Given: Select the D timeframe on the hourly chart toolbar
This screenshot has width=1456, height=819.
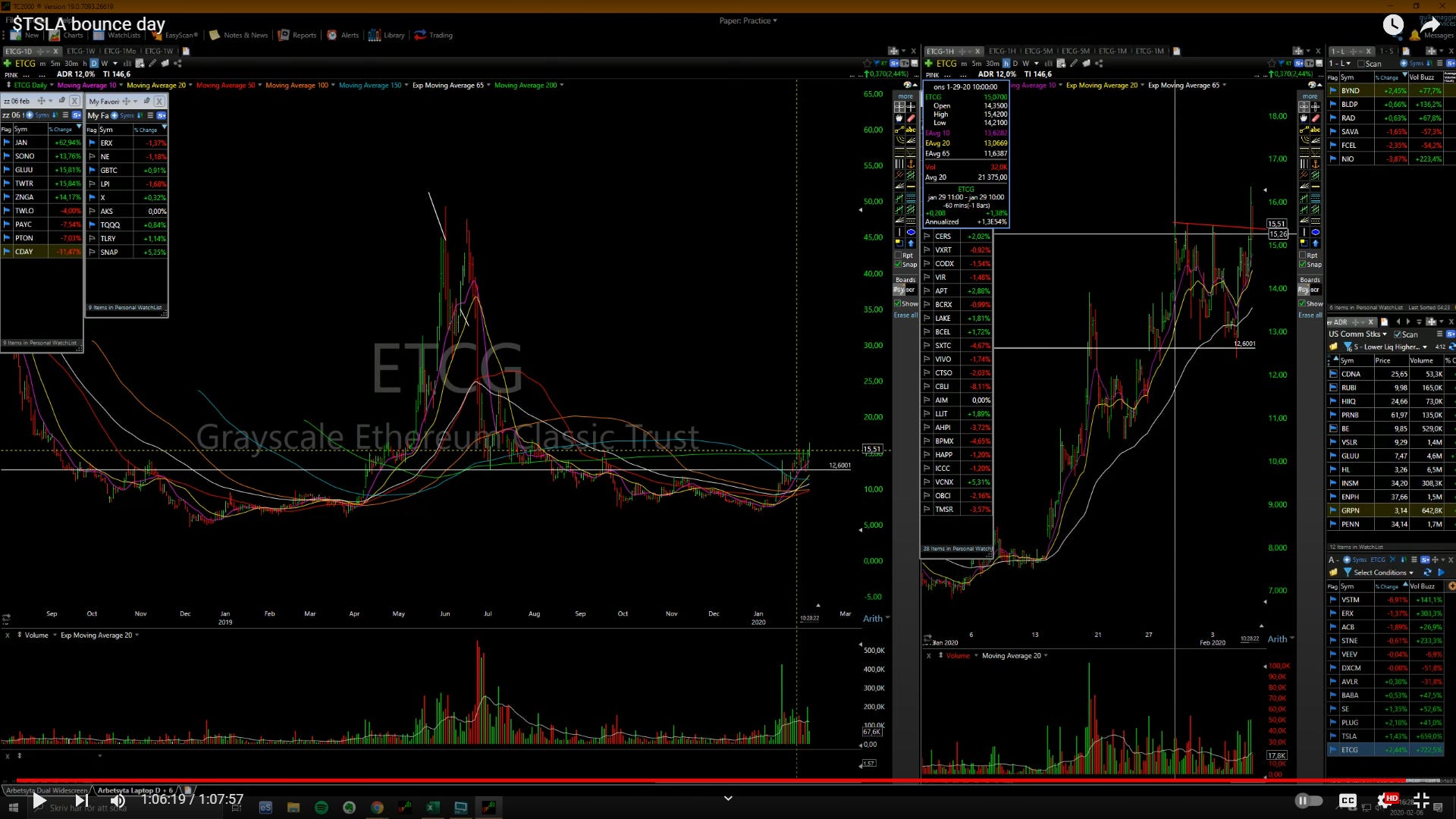Looking at the screenshot, I should pyautogui.click(x=1015, y=64).
